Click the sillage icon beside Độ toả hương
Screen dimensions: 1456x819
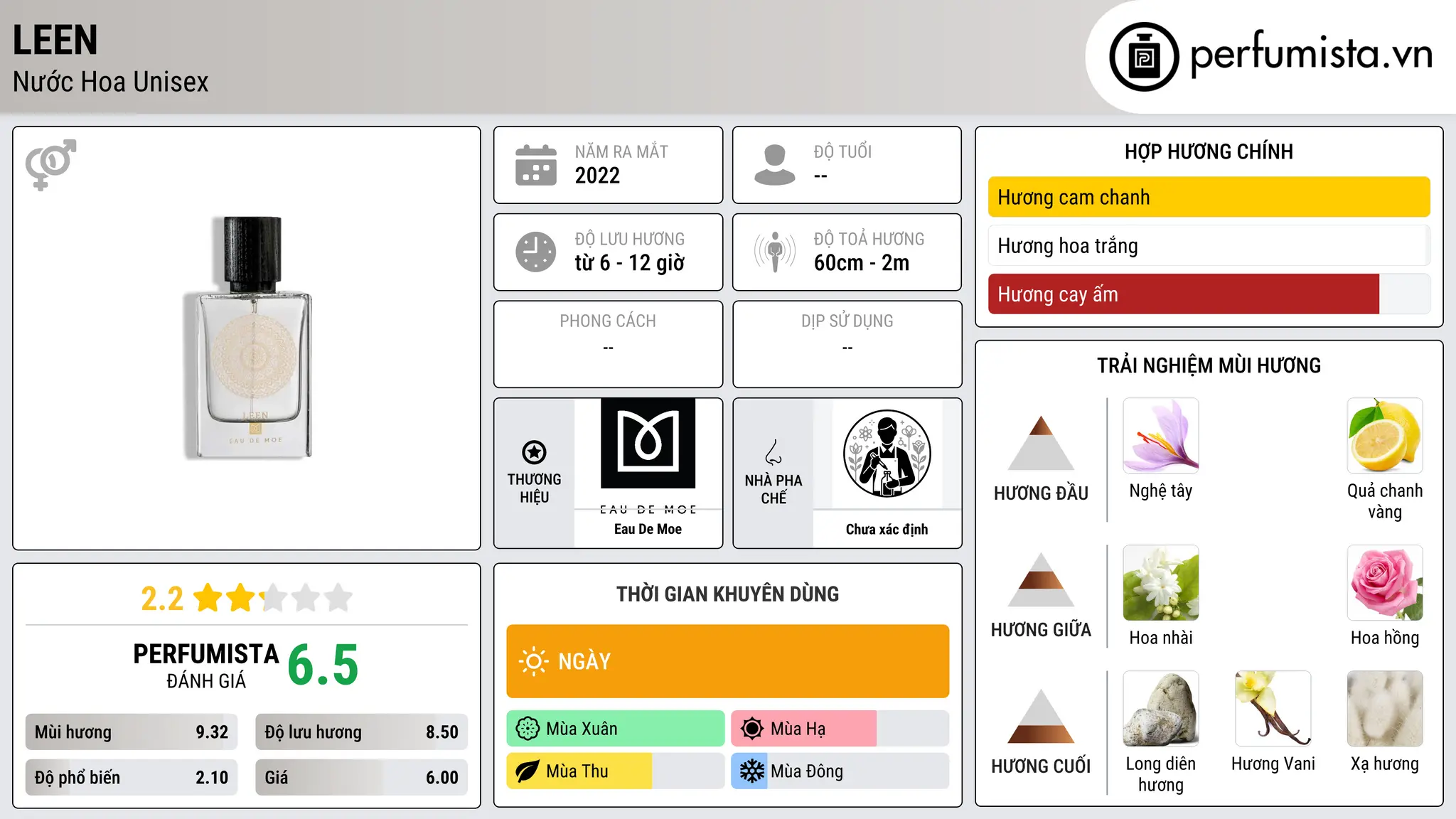775,252
